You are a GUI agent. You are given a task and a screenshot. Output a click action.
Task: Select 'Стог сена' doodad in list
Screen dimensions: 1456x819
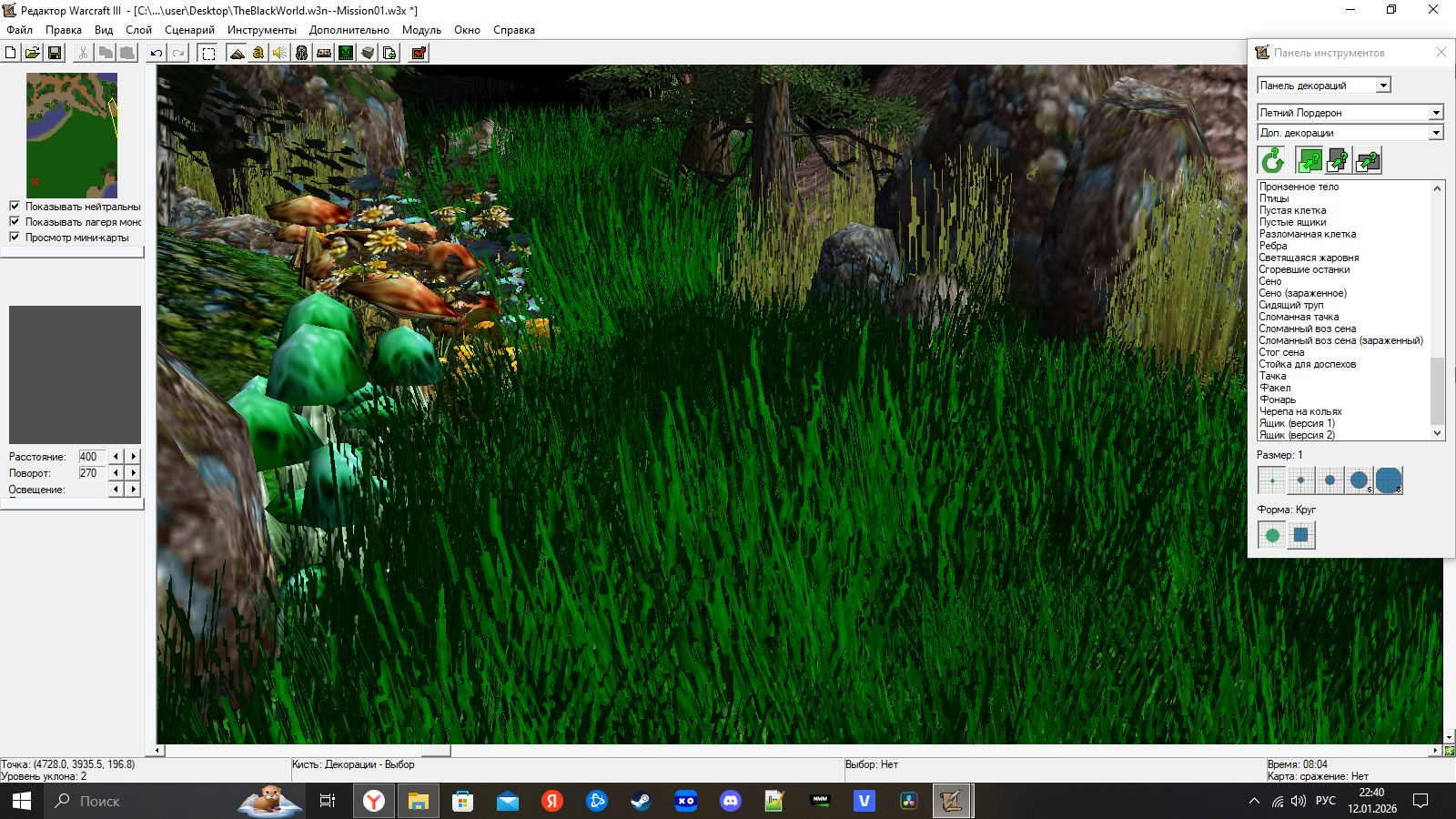pos(1281,352)
